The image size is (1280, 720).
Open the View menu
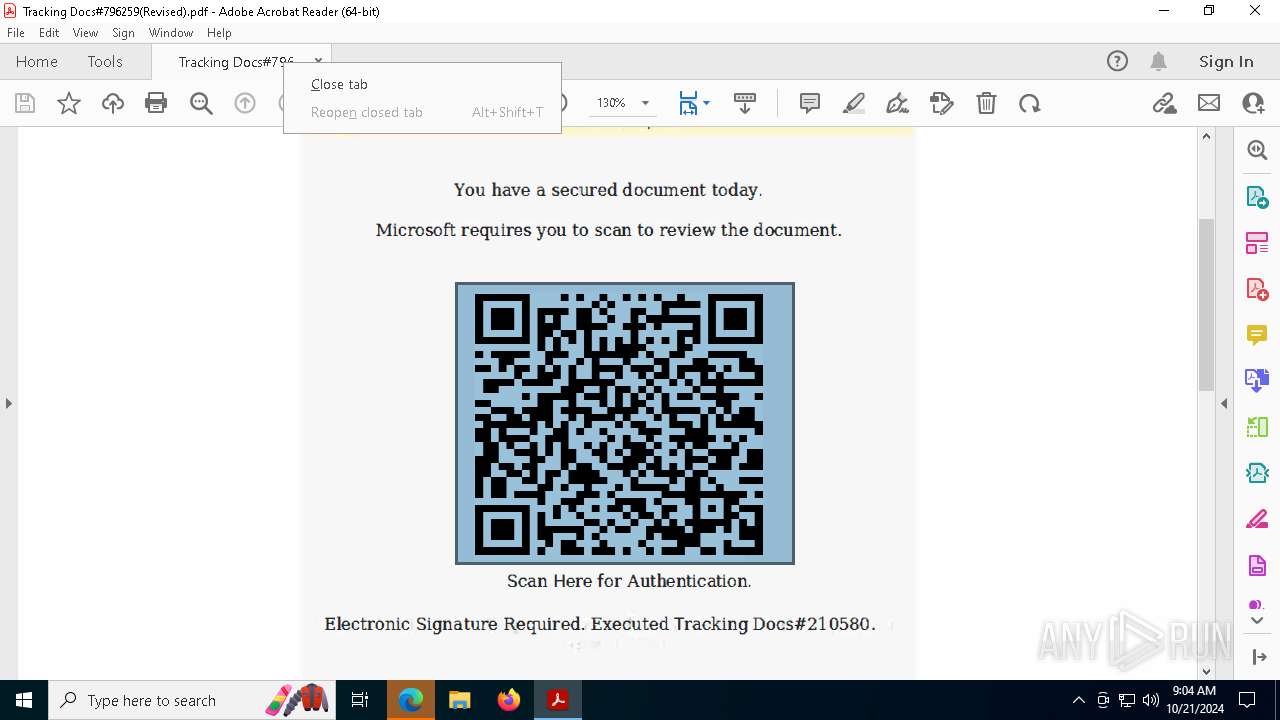click(x=85, y=32)
